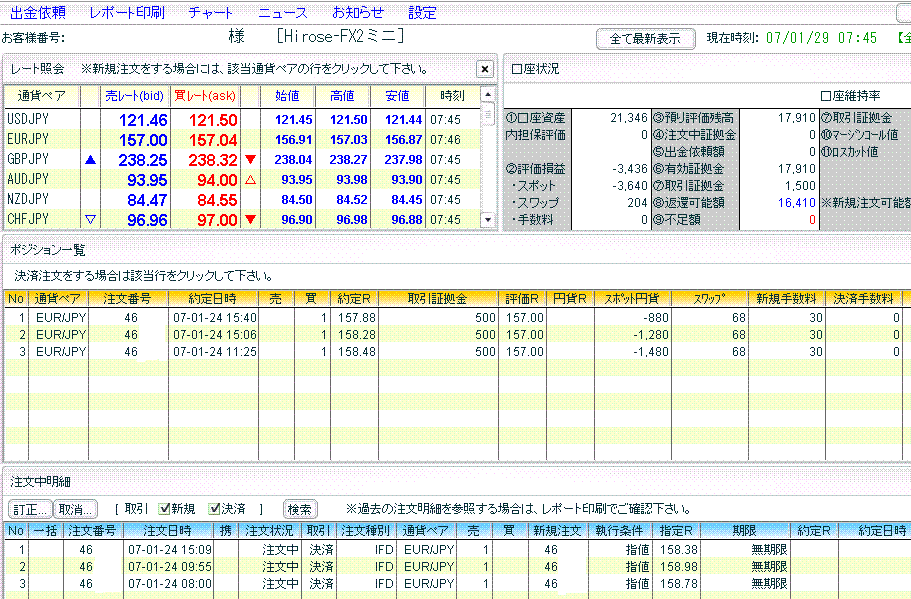Image resolution: width=911 pixels, height=599 pixels.
Task: Select the GBPJPY currency pair row
Action: [x=242, y=159]
